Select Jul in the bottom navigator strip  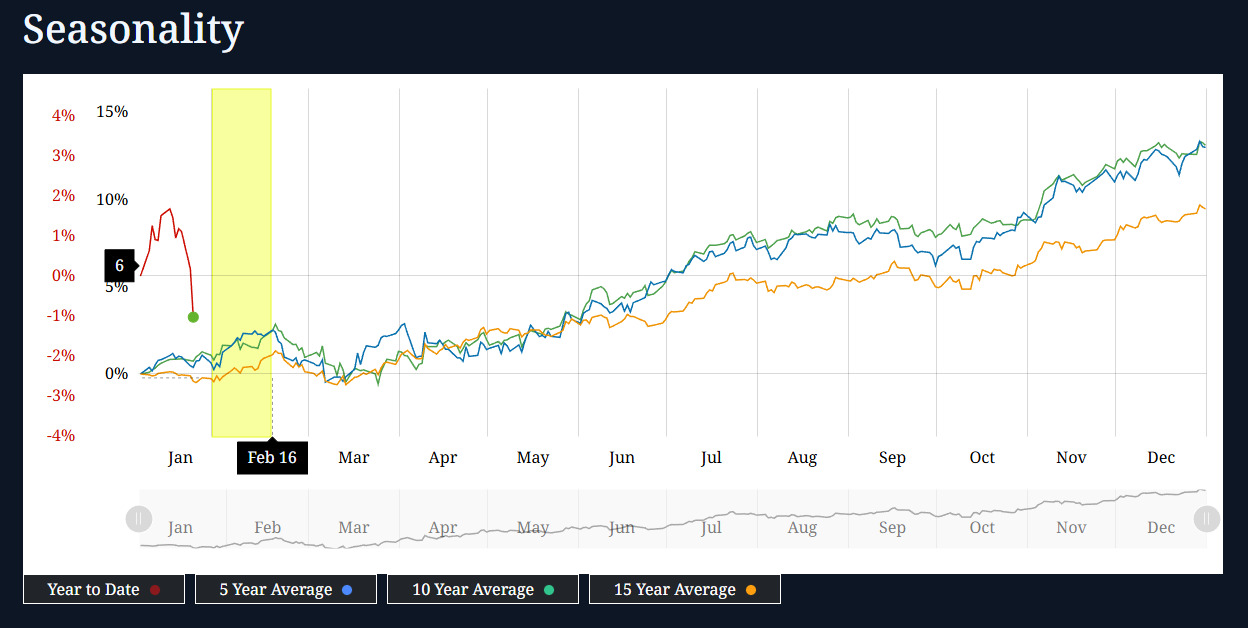(x=711, y=527)
